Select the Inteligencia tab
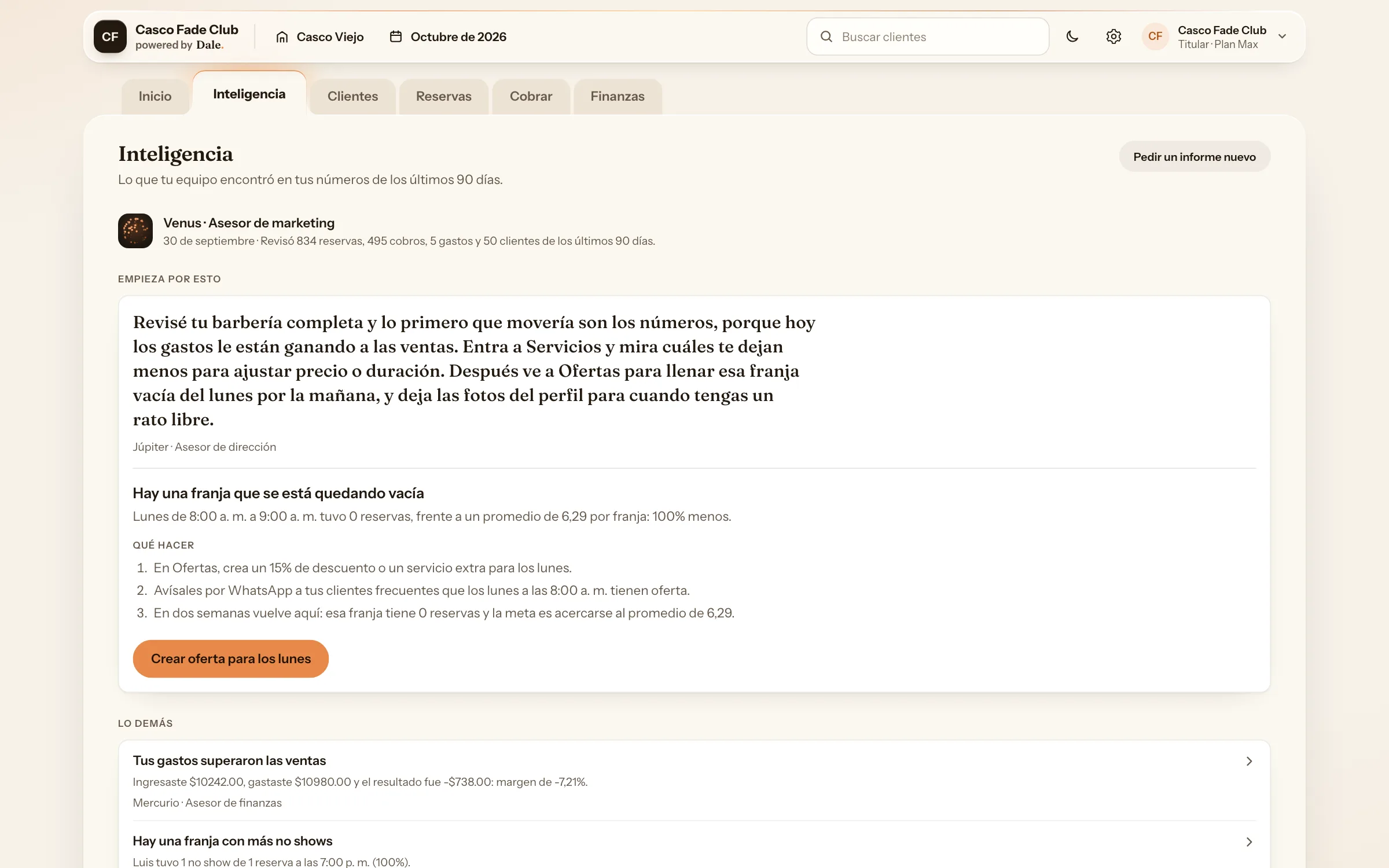This screenshot has height=868, width=1389. 249,94
